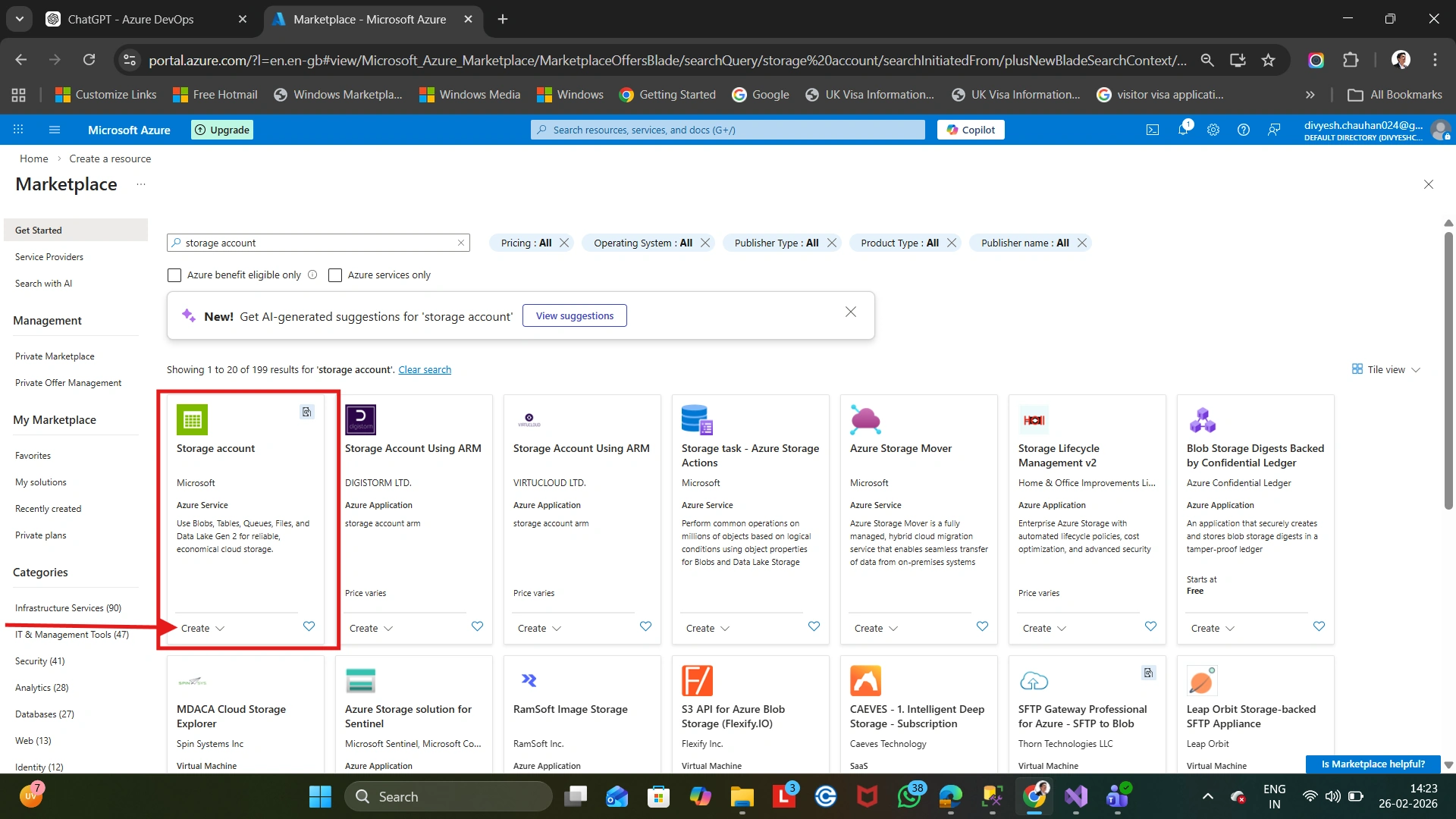The height and width of the screenshot is (819, 1456).
Task: Open Copilot from the Azure header
Action: click(971, 130)
